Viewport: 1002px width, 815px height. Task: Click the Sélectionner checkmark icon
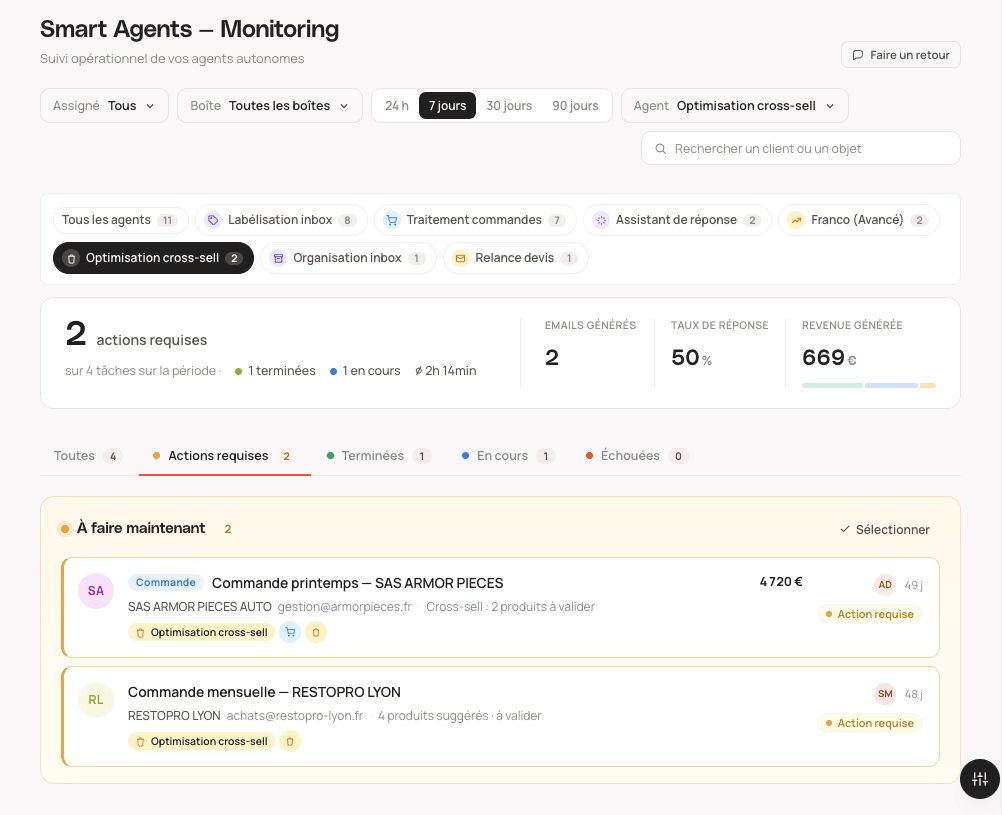pos(845,529)
